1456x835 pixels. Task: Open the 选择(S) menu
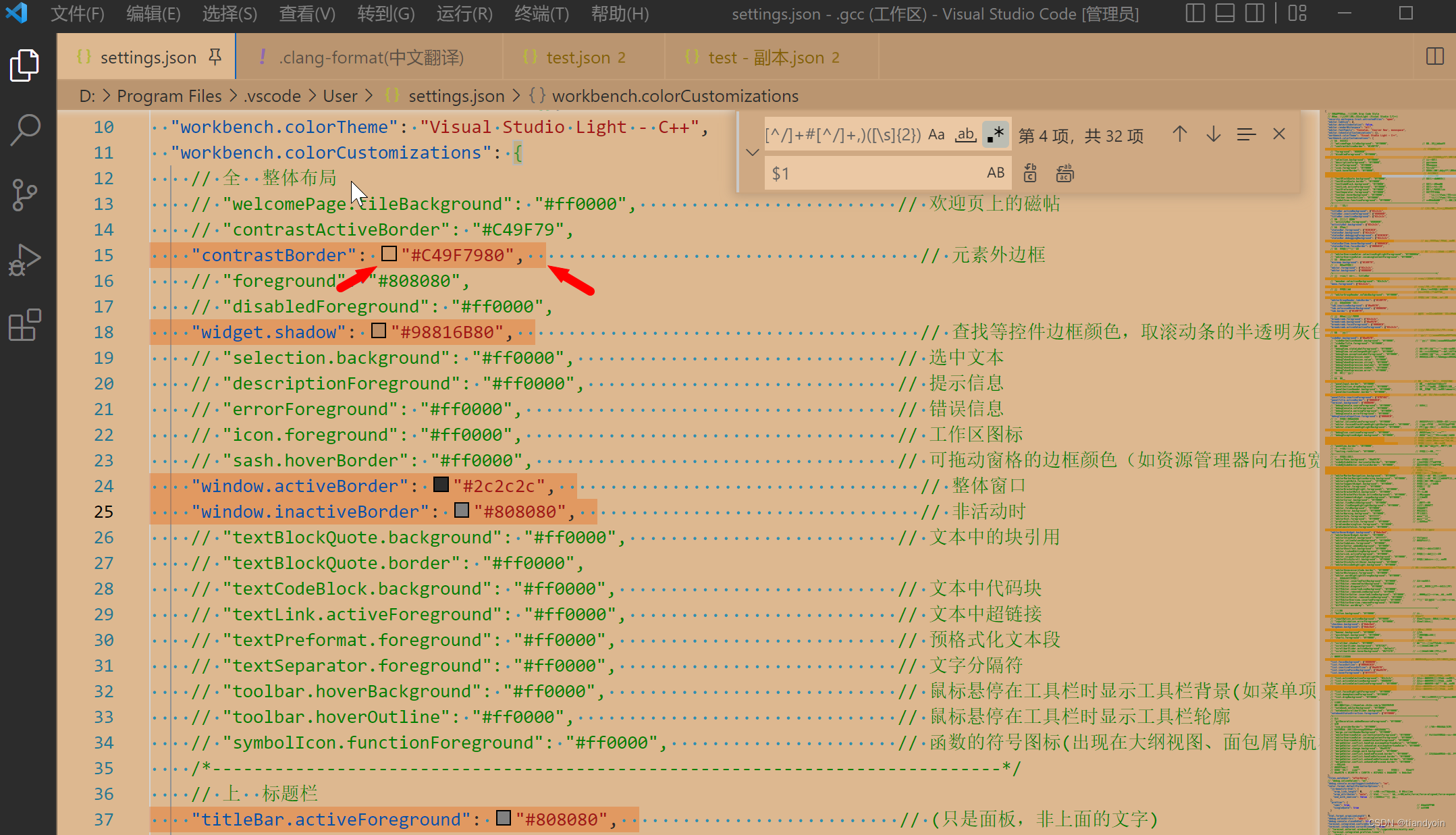[x=230, y=14]
